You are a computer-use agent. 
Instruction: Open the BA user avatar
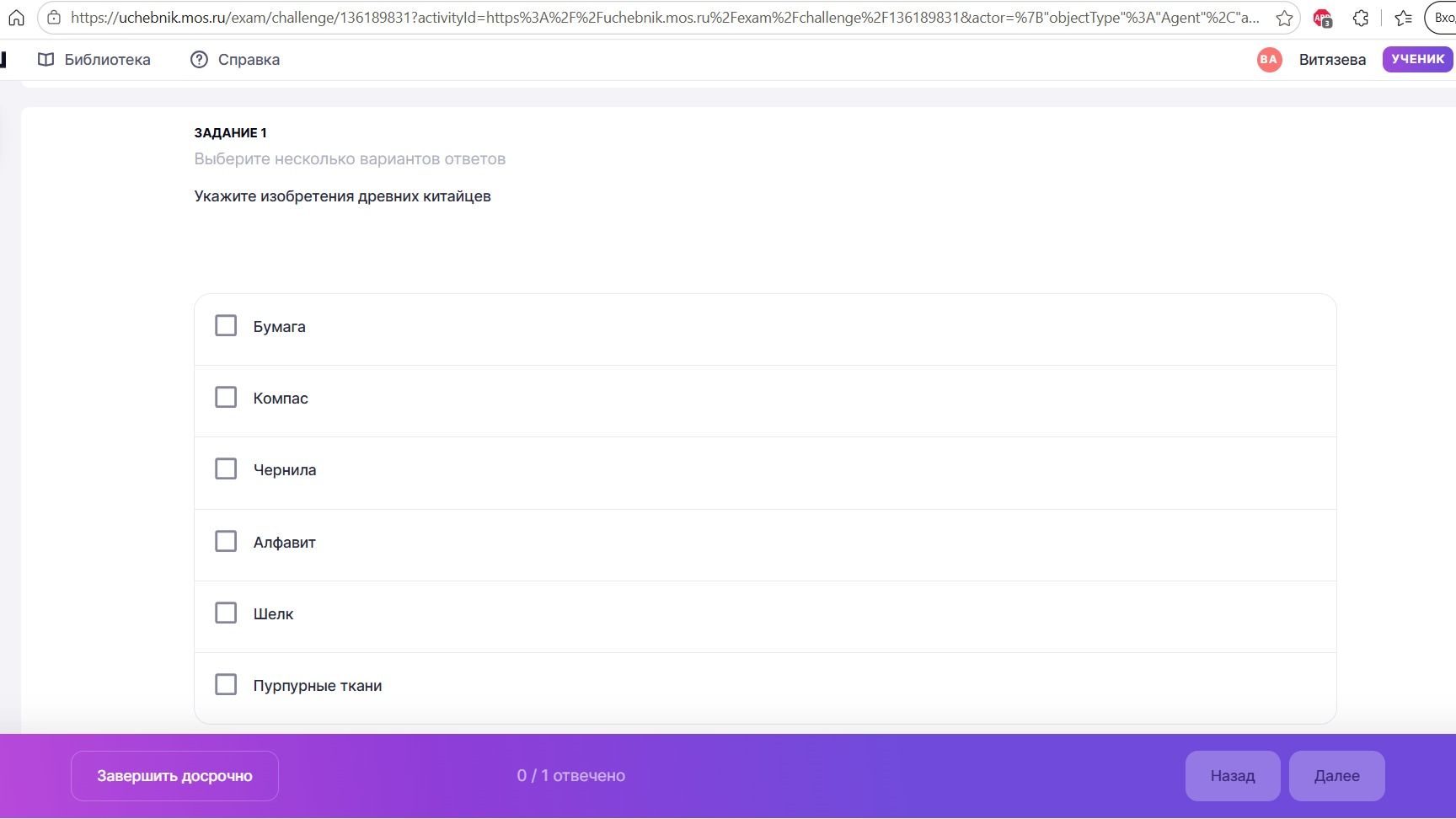pyautogui.click(x=1269, y=59)
